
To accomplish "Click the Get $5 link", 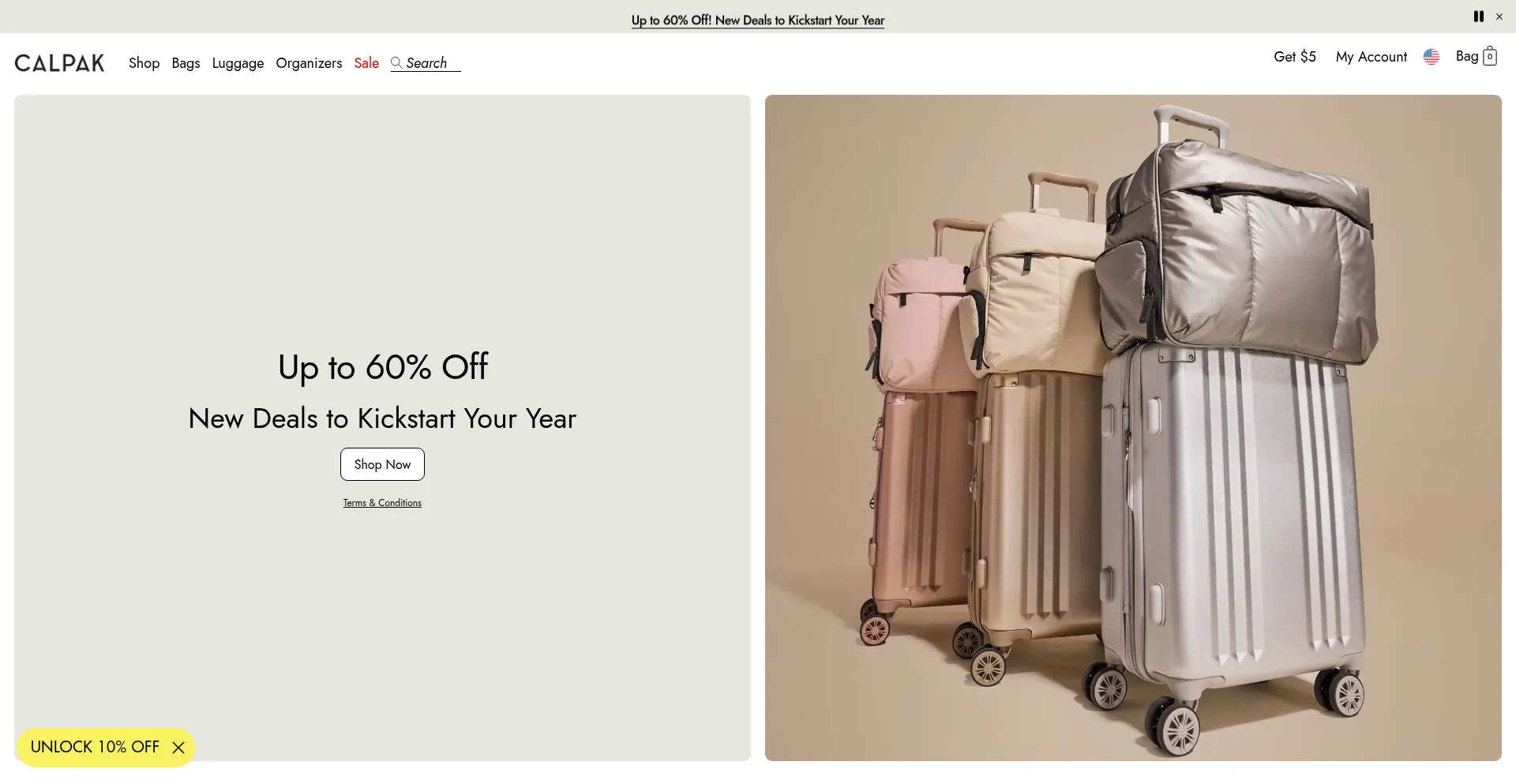I will [x=1294, y=57].
